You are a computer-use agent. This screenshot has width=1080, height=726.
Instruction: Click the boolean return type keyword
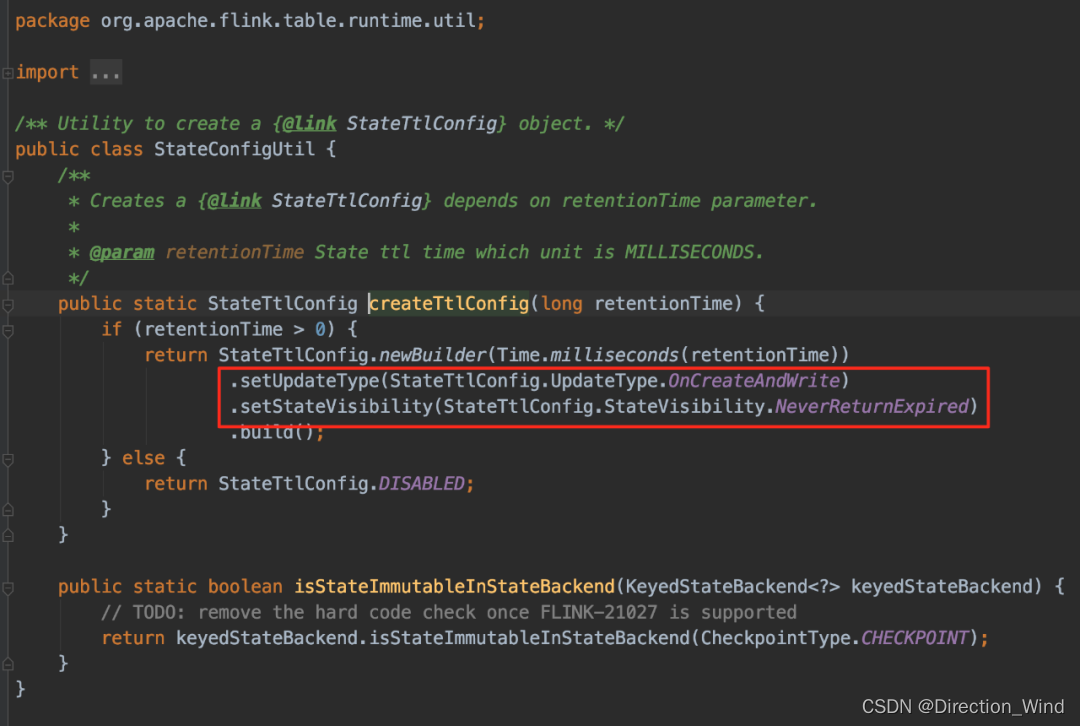[x=245, y=587]
